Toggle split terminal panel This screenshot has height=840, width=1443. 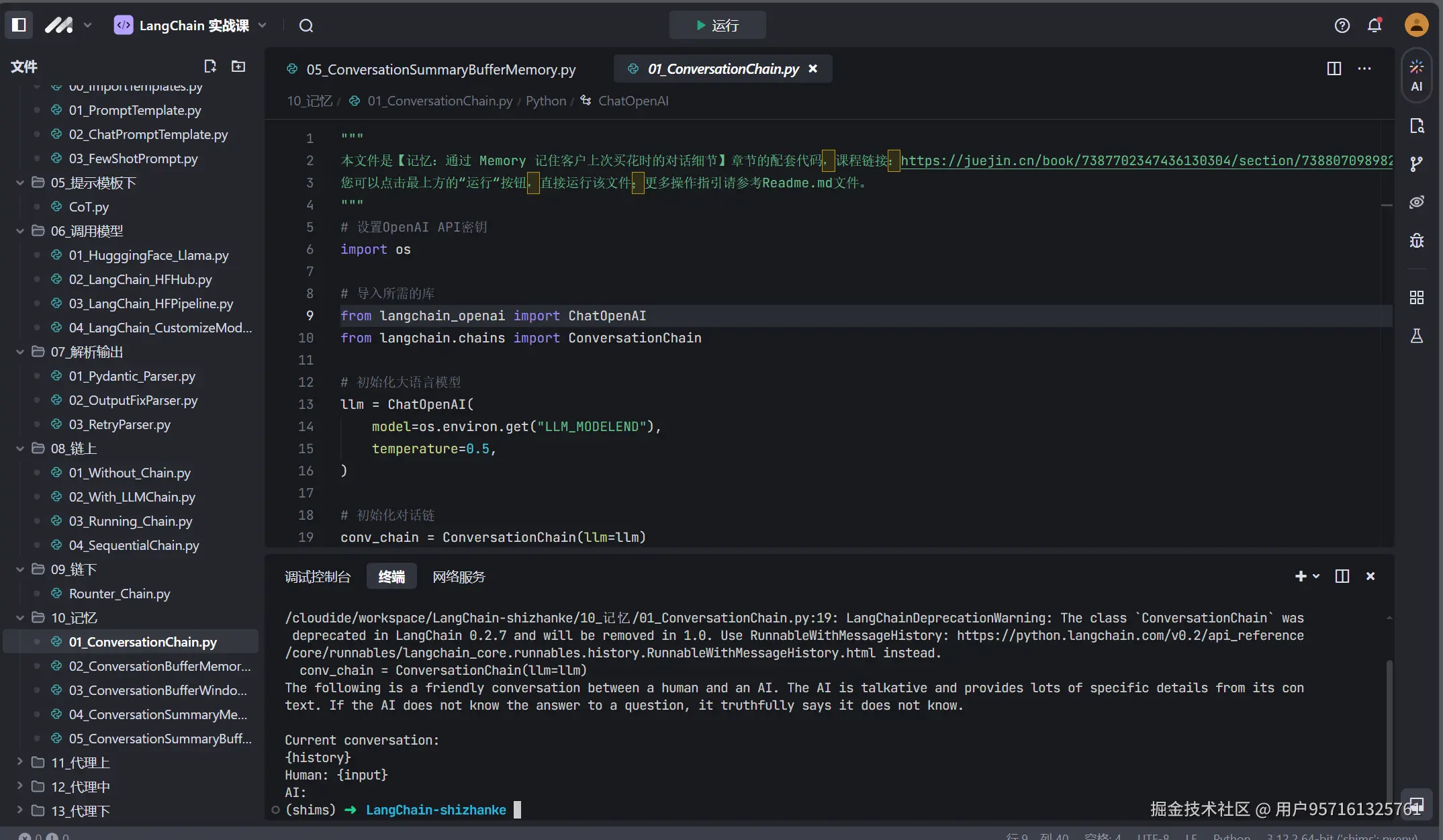pos(1342,576)
